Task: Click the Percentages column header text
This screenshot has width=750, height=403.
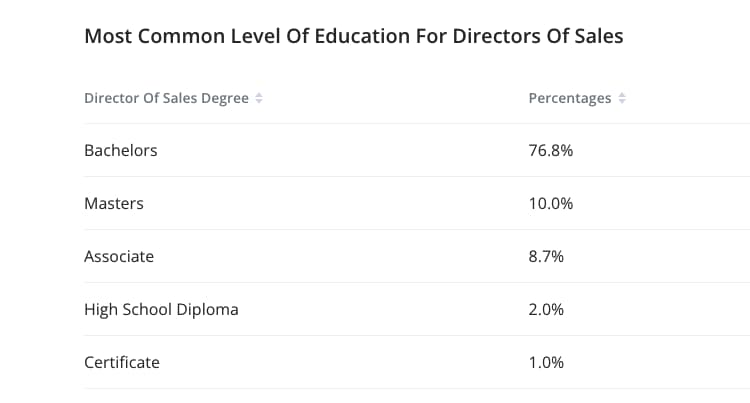Action: 569,98
